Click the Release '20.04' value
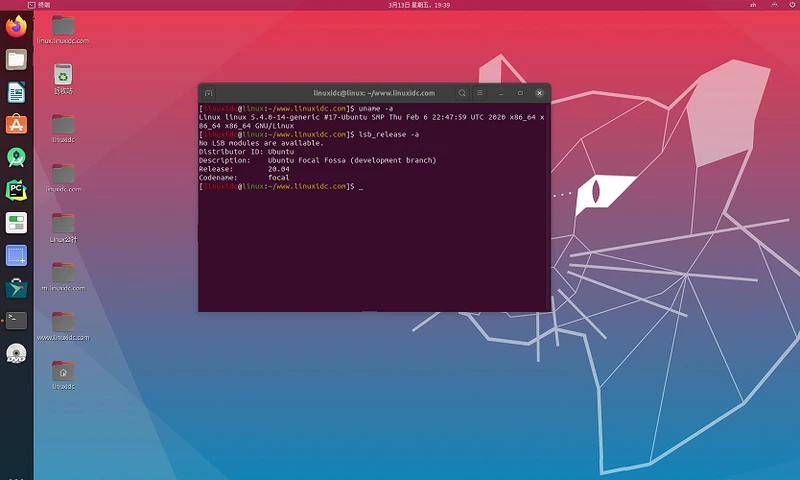Viewport: 800px width, 480px height. (x=279, y=169)
